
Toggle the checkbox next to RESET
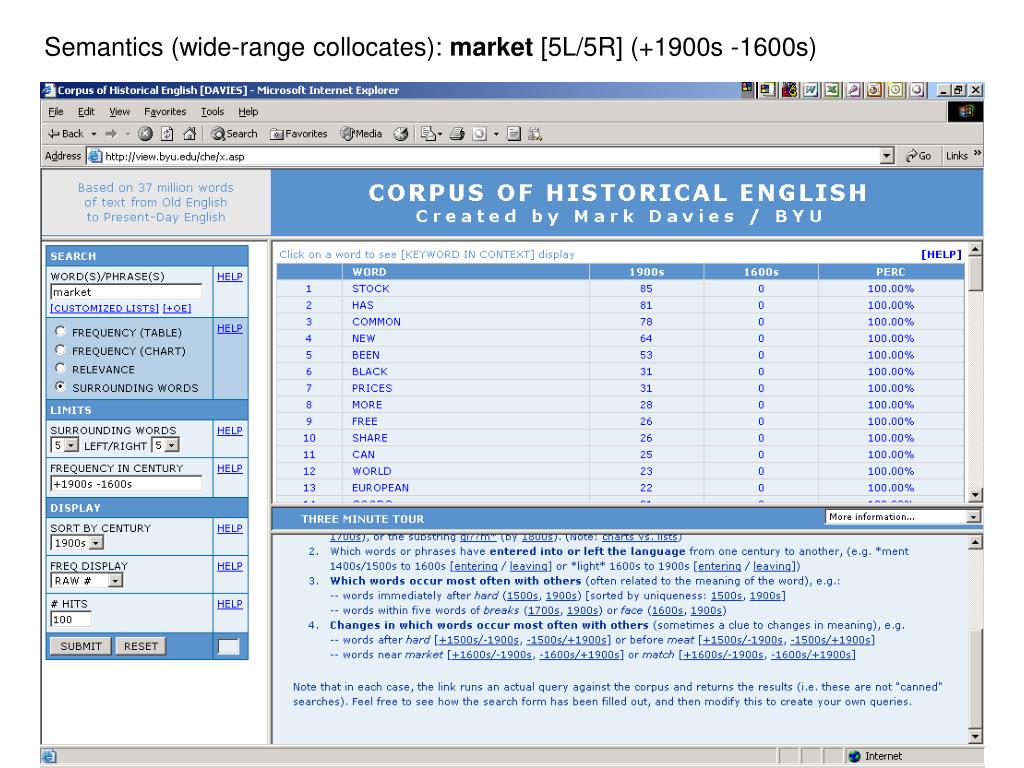[x=228, y=647]
